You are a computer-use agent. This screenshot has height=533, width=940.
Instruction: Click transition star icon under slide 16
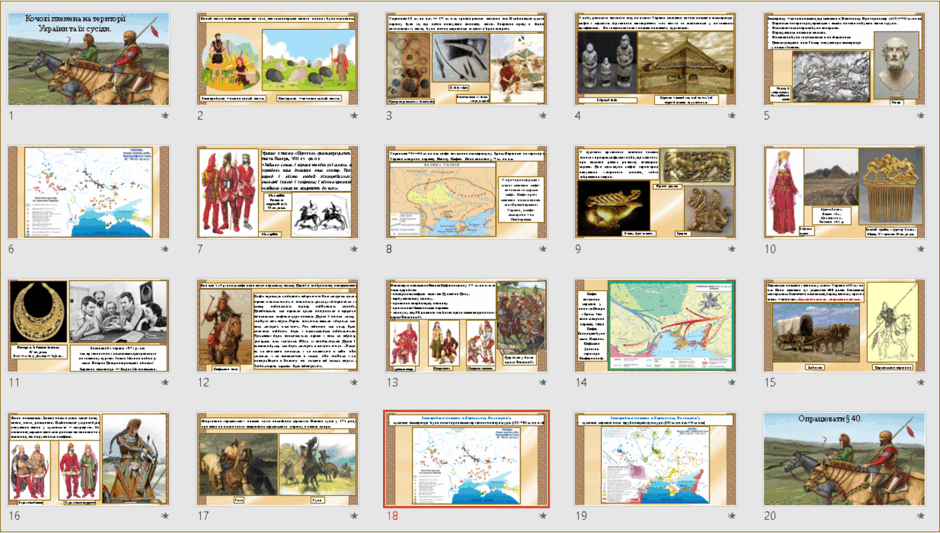[x=165, y=516]
